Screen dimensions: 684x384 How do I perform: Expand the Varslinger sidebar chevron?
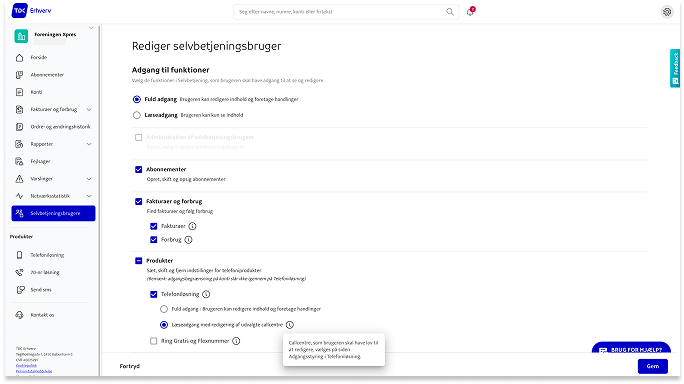pos(89,179)
